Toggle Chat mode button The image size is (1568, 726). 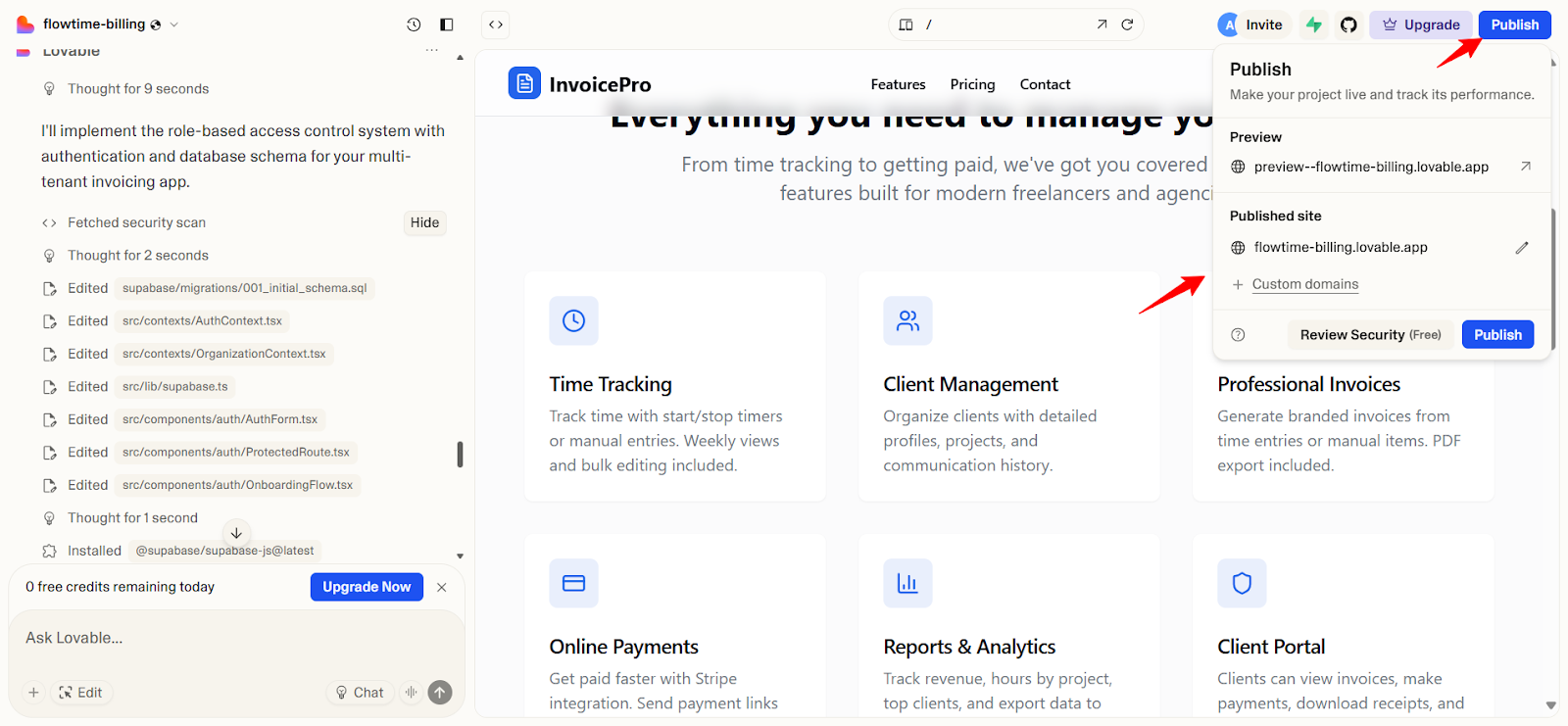(x=360, y=693)
